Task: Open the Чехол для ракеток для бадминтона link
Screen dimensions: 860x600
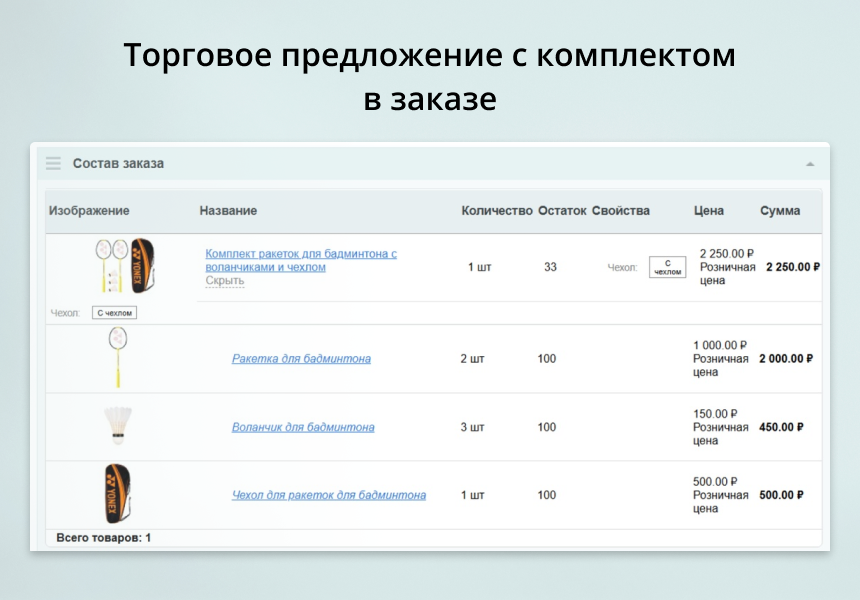Action: (x=328, y=495)
